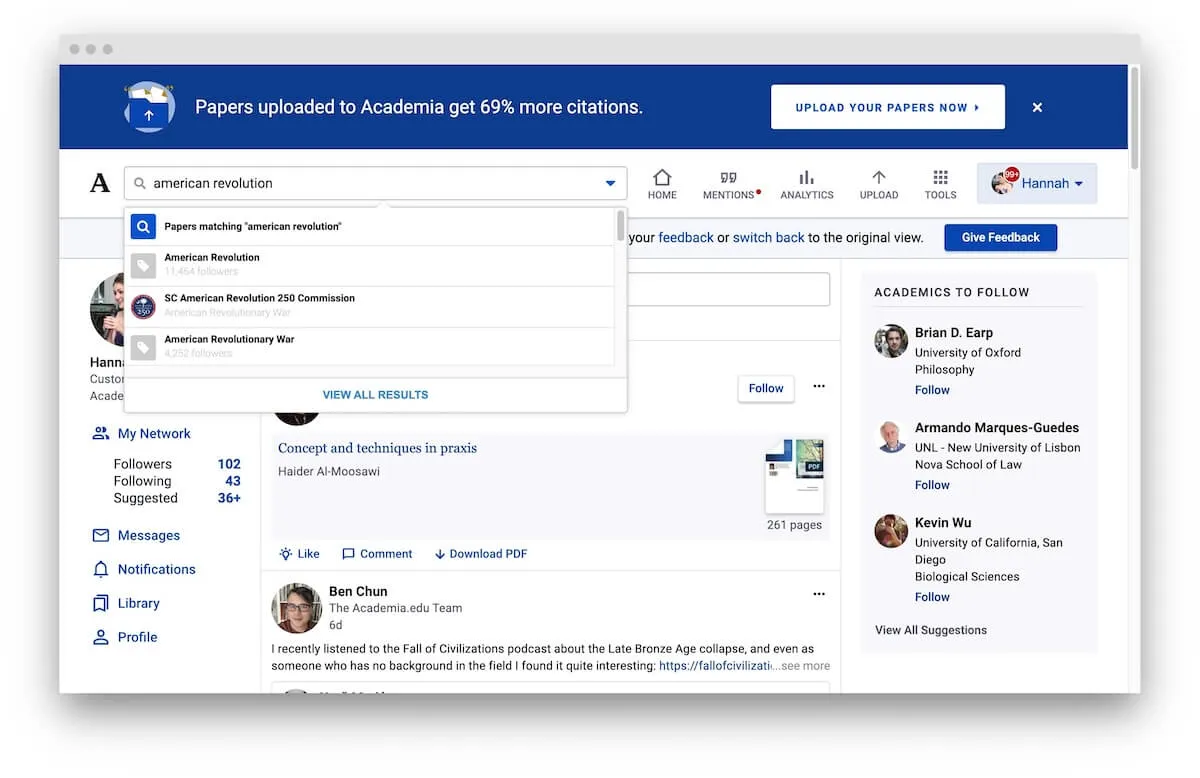Click SC 250 Commission logo thumbnail
Screen dimensions: 1200x778
click(x=144, y=306)
